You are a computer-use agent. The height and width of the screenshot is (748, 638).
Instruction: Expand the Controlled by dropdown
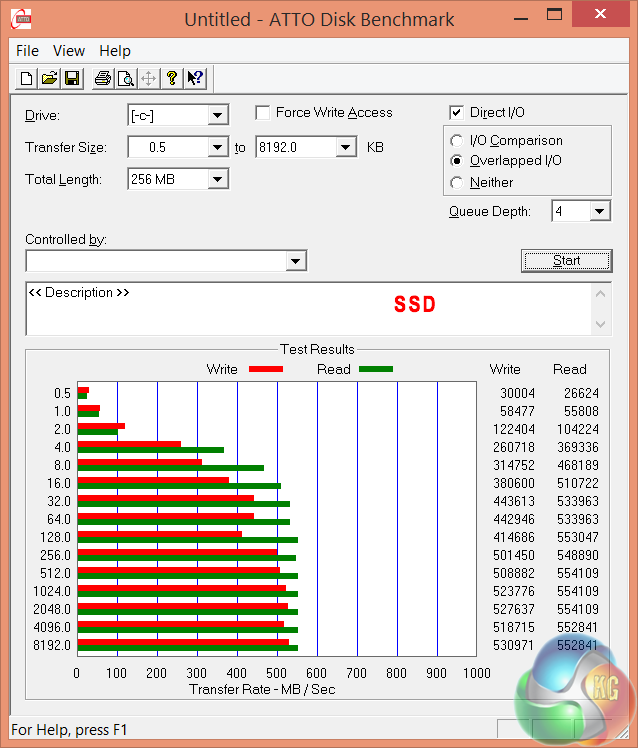295,261
